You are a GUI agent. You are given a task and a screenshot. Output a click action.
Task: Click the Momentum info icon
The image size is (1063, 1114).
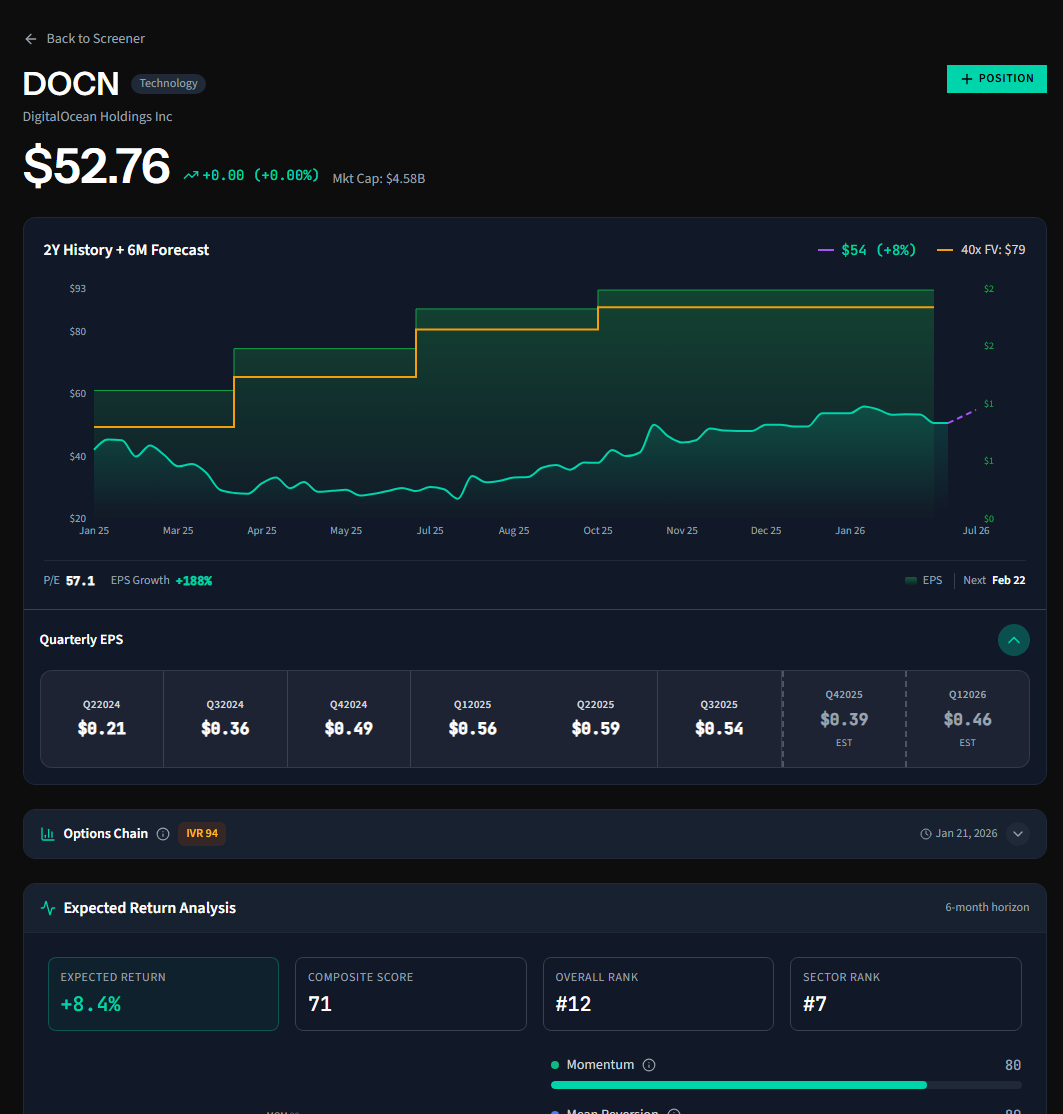[x=651, y=1064]
